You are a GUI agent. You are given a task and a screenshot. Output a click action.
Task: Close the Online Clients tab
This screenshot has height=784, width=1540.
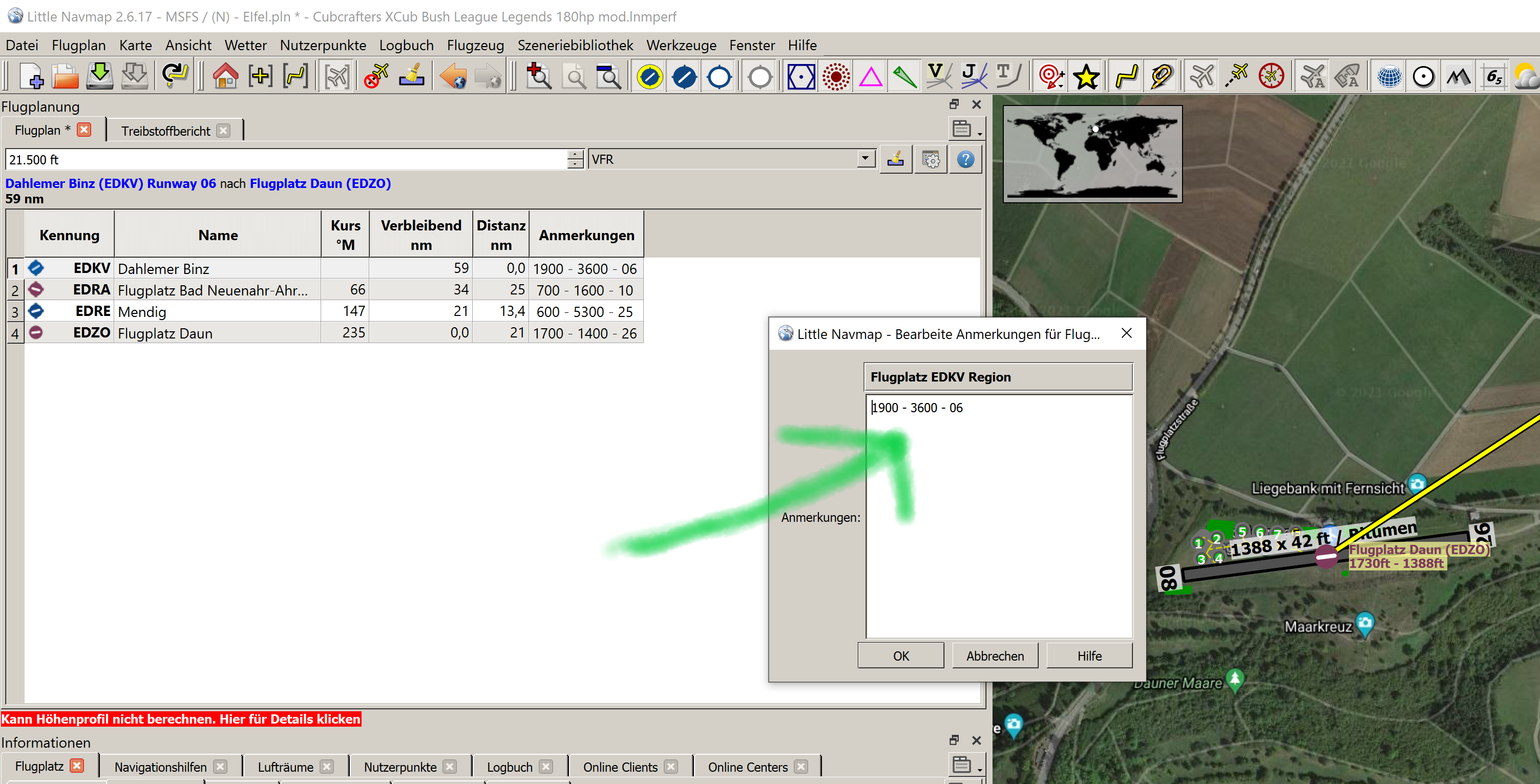(671, 767)
